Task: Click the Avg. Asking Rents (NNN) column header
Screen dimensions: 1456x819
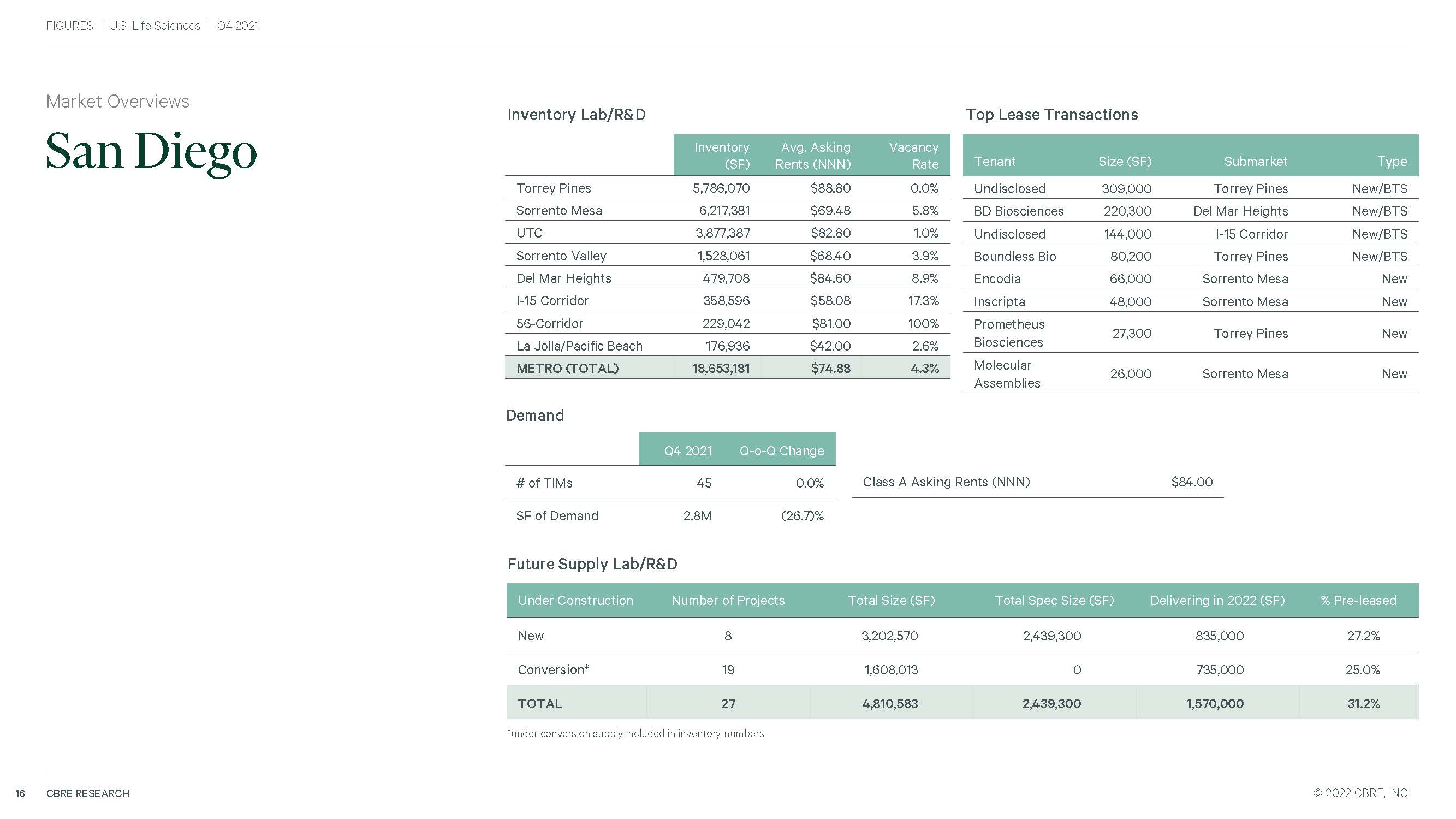Action: click(x=812, y=156)
